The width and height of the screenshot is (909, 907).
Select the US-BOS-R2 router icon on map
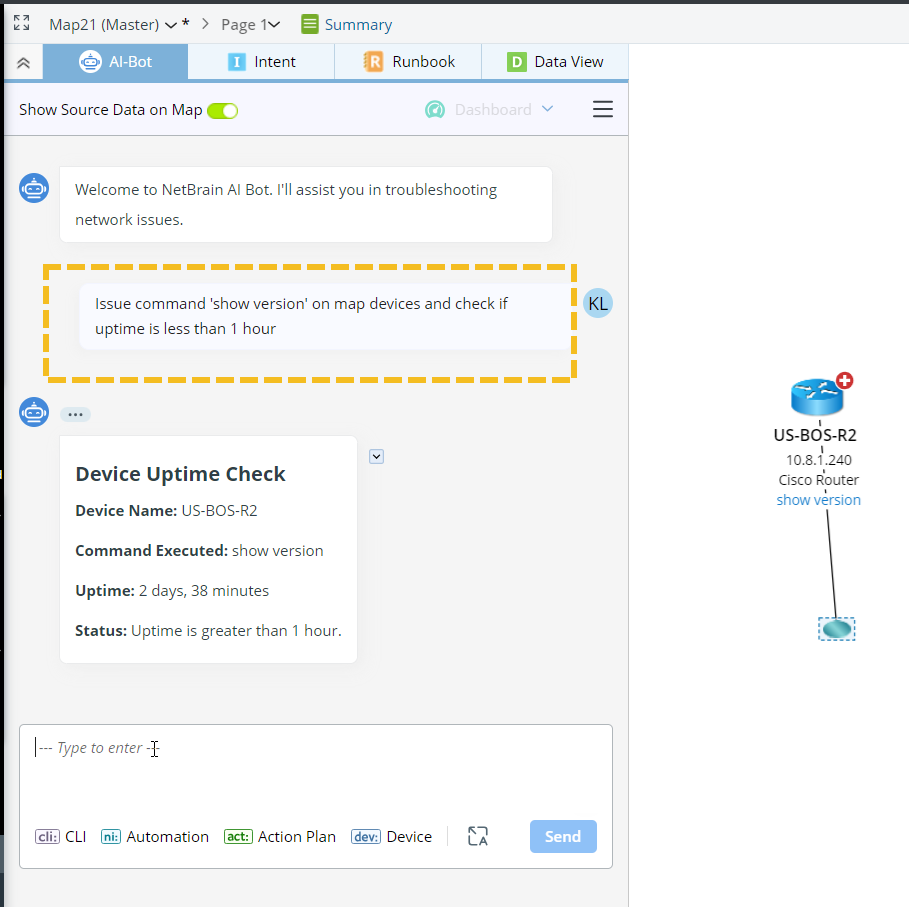coord(817,397)
